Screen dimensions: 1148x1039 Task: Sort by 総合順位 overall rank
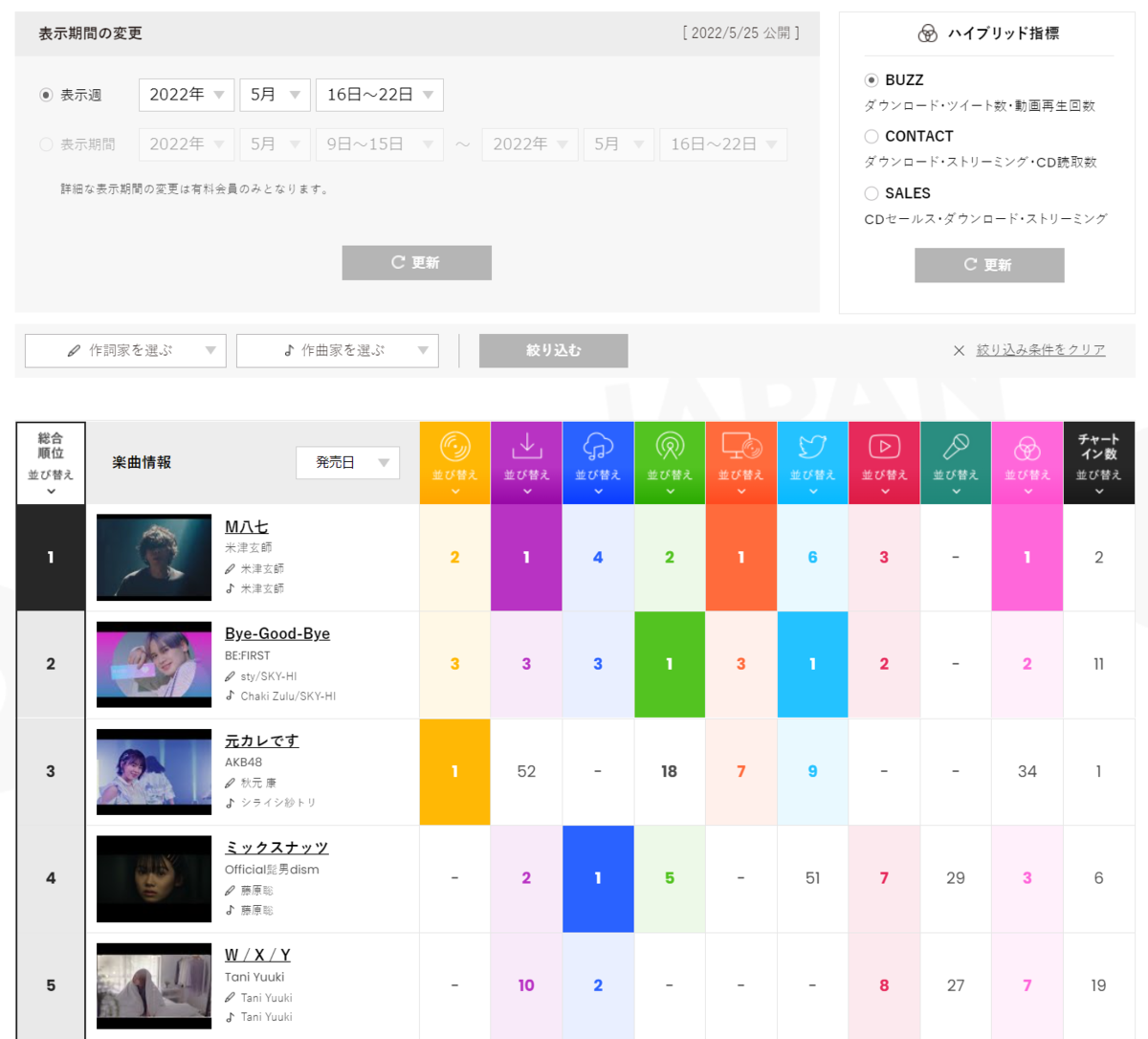51,463
